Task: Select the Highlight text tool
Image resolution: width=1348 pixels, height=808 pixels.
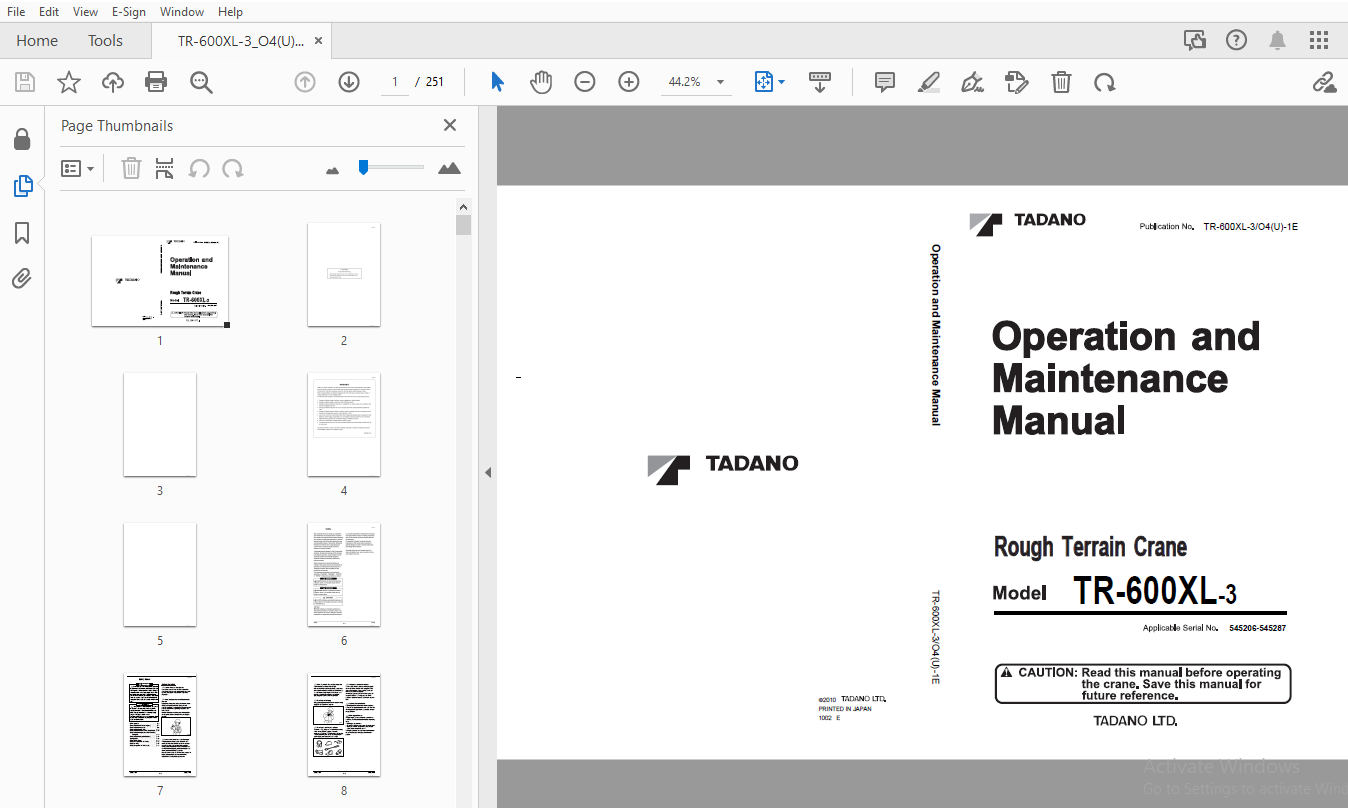Action: pyautogui.click(x=929, y=82)
